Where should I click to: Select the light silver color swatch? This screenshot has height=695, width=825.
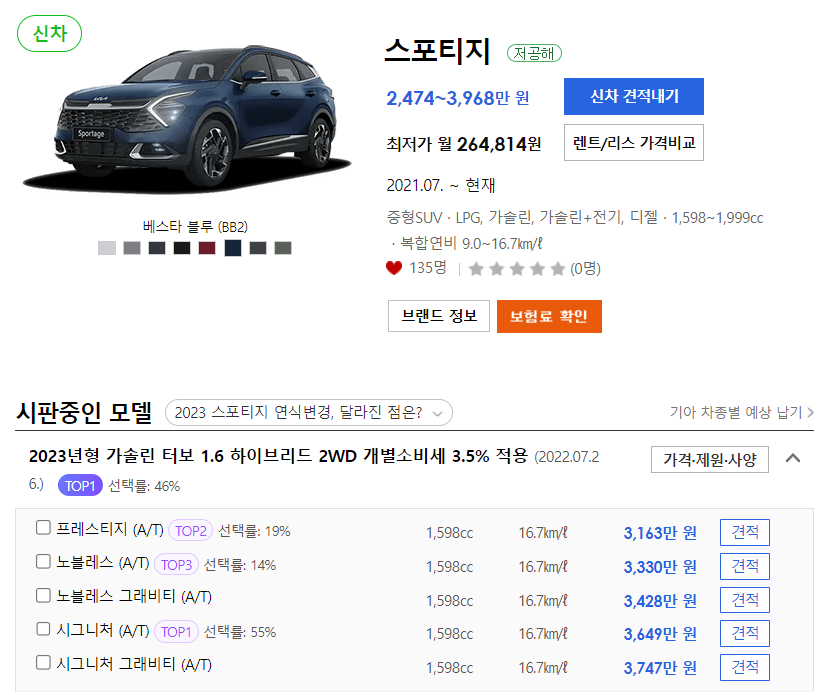tap(107, 248)
